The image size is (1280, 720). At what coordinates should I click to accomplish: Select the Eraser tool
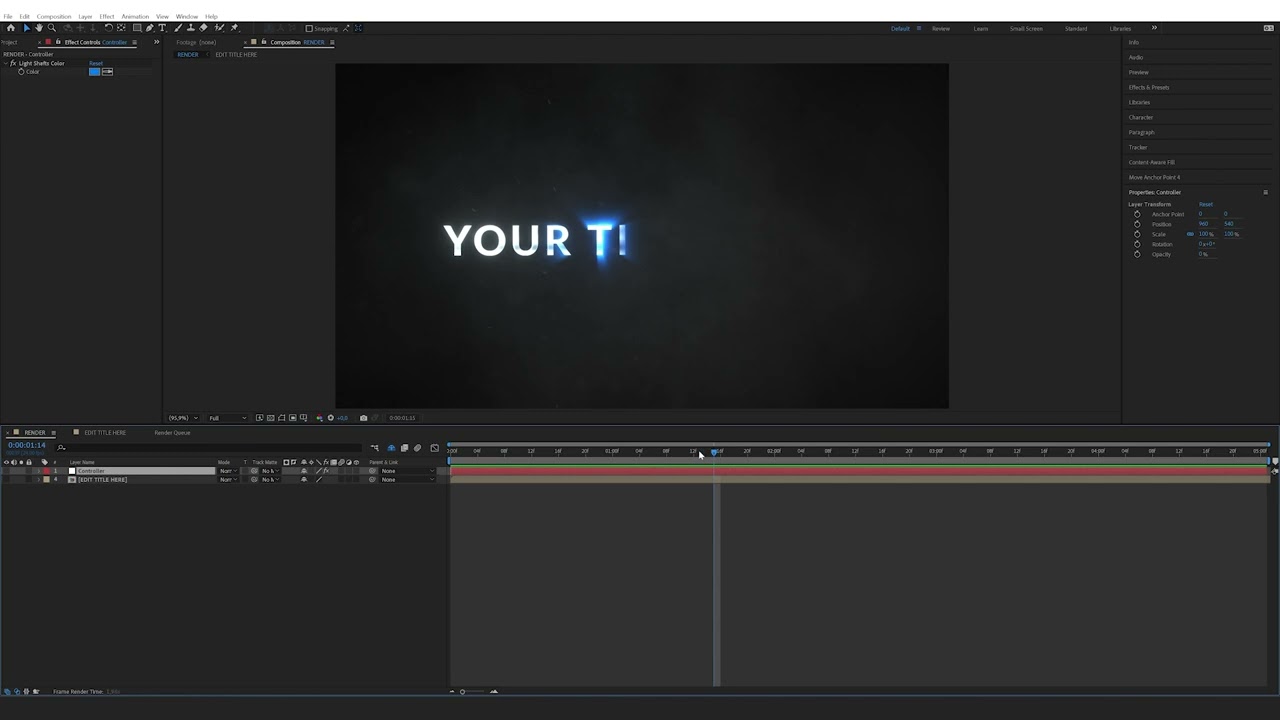coord(204,28)
